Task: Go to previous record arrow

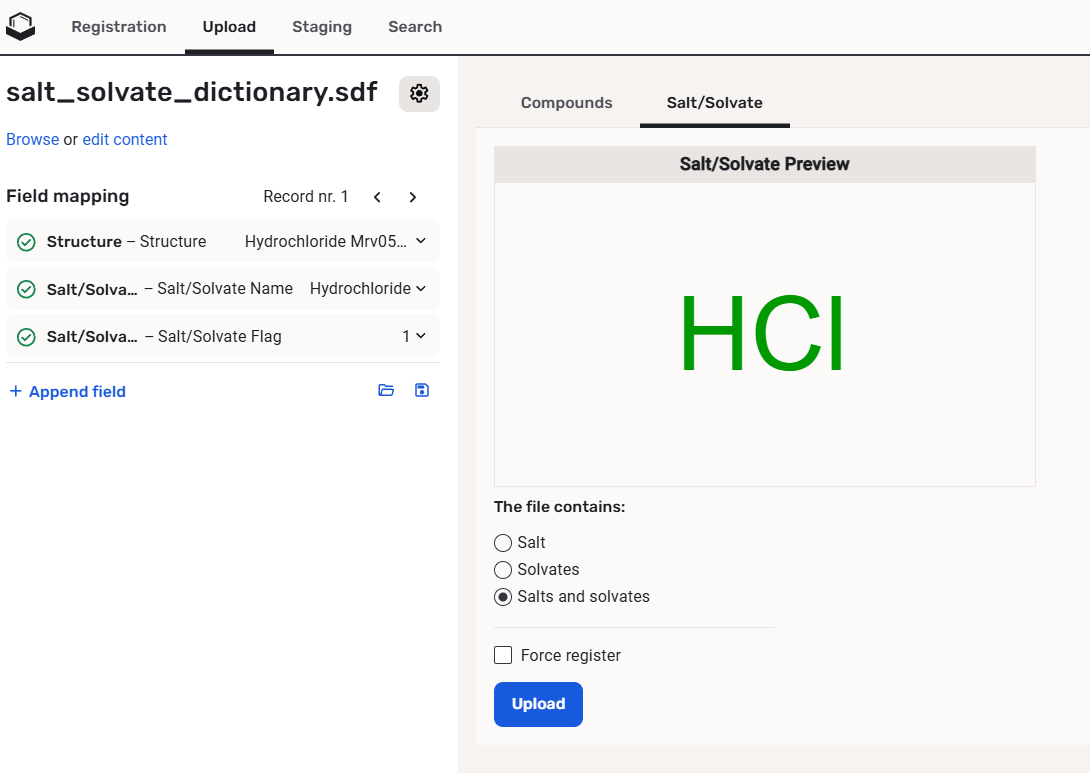Action: (377, 197)
